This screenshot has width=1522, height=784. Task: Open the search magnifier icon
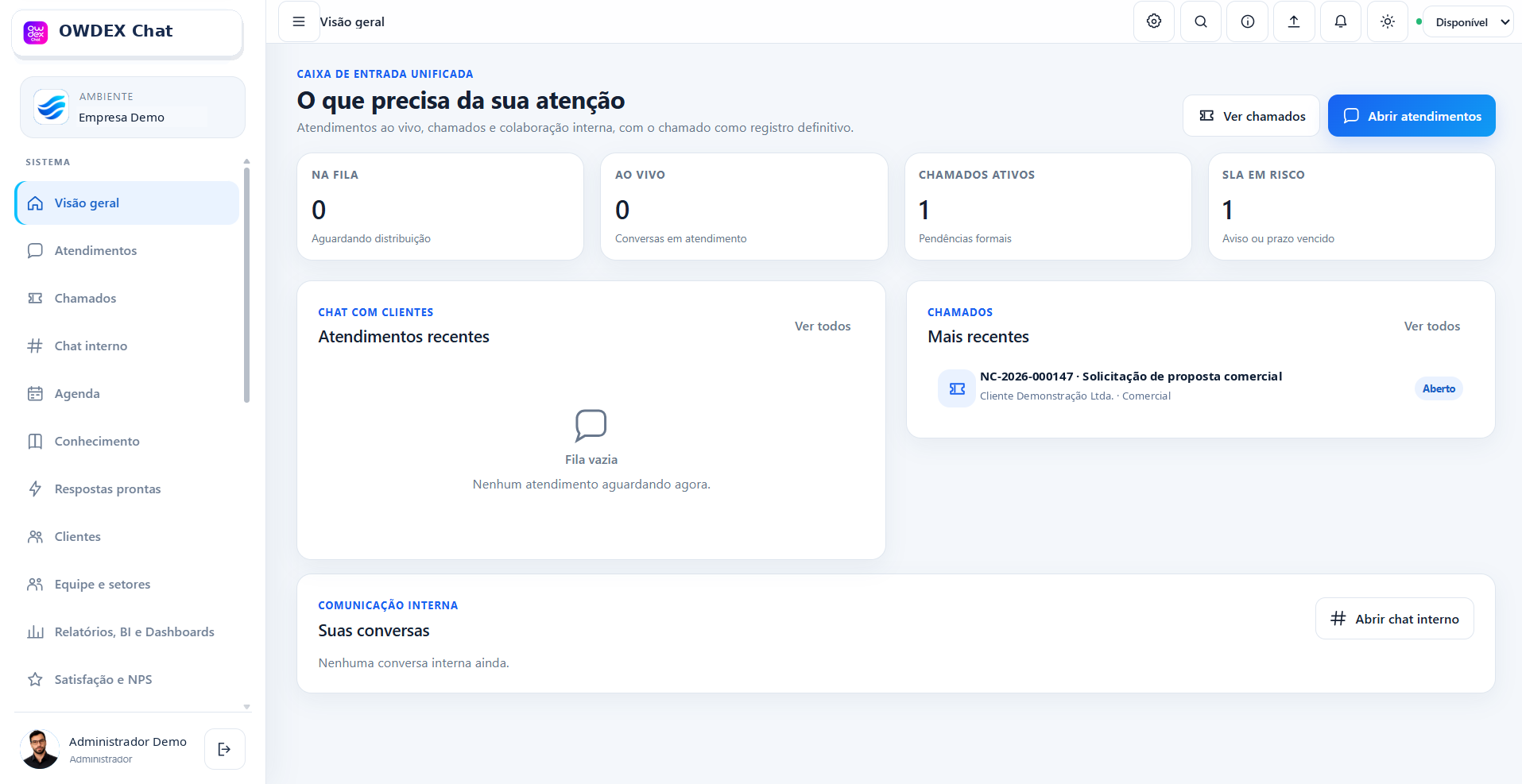click(1201, 21)
